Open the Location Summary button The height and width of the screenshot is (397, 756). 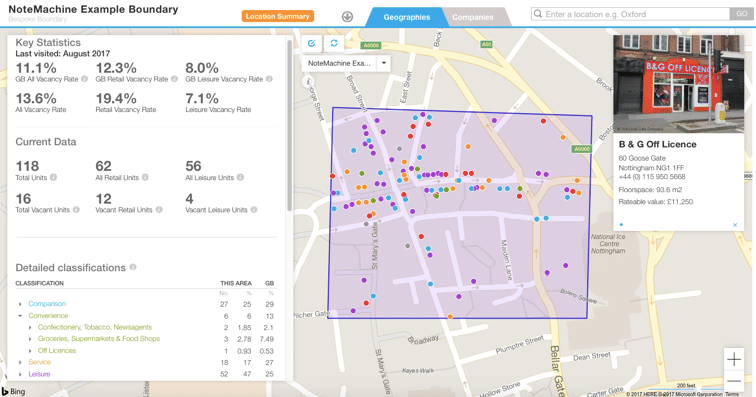click(278, 16)
